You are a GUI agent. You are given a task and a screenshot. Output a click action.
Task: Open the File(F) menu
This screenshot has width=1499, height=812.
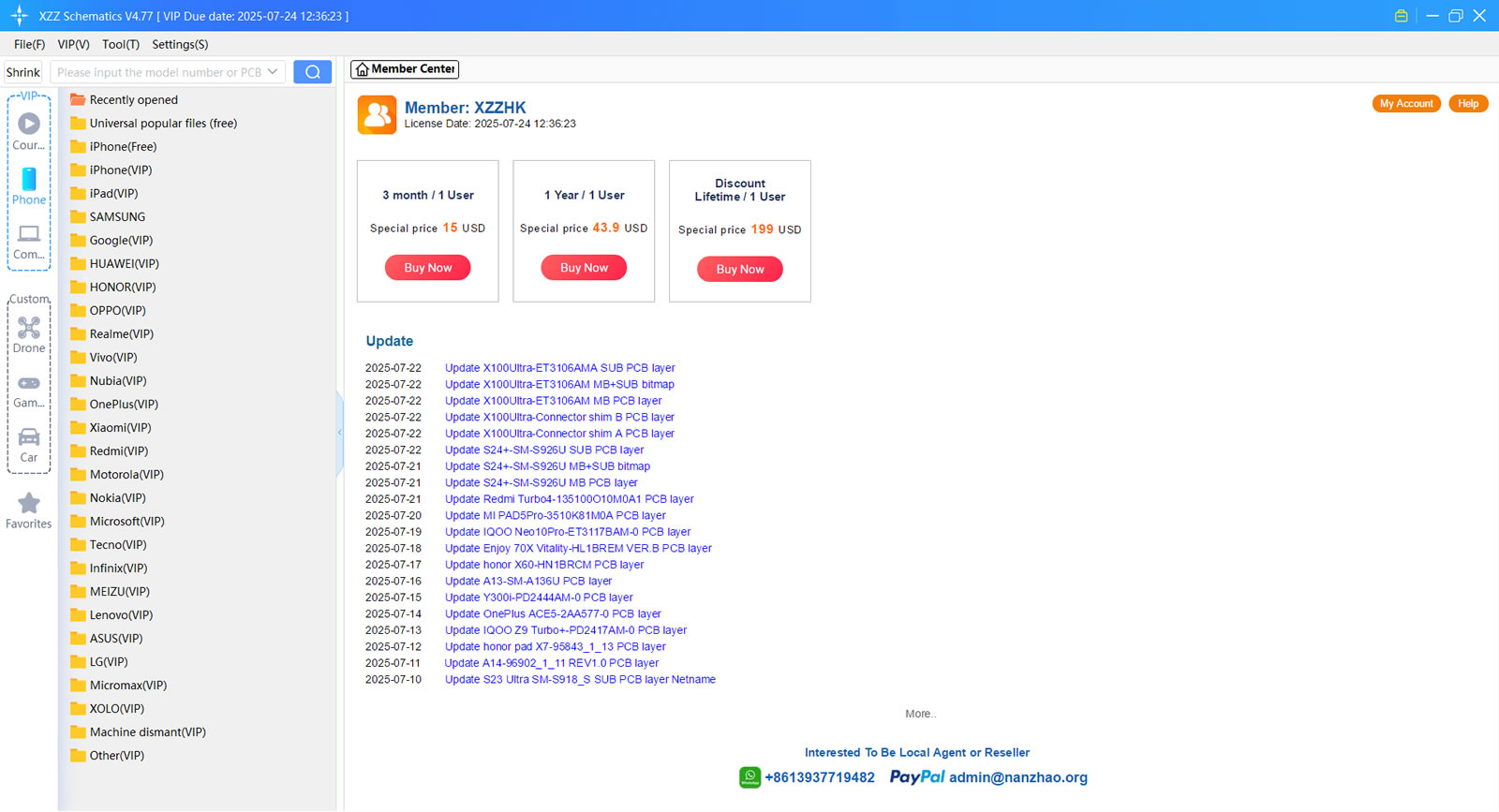29,44
